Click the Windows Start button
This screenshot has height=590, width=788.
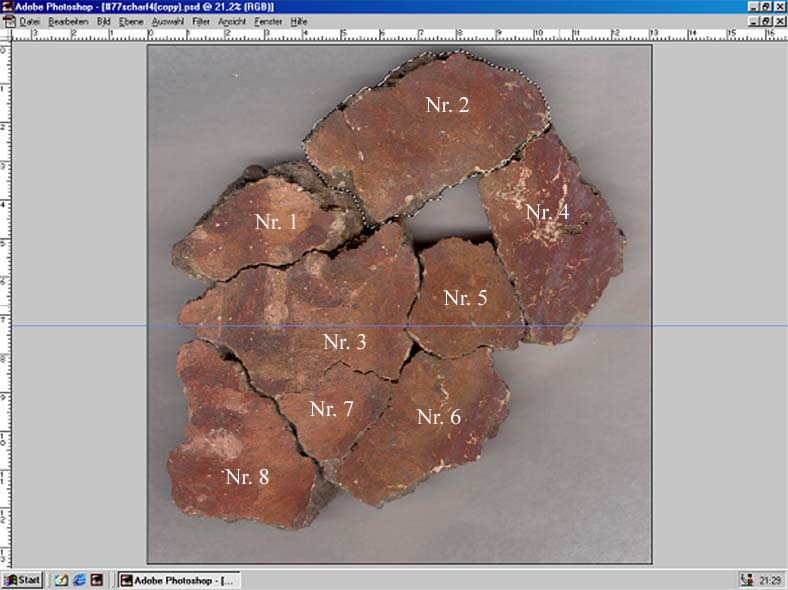(x=22, y=579)
